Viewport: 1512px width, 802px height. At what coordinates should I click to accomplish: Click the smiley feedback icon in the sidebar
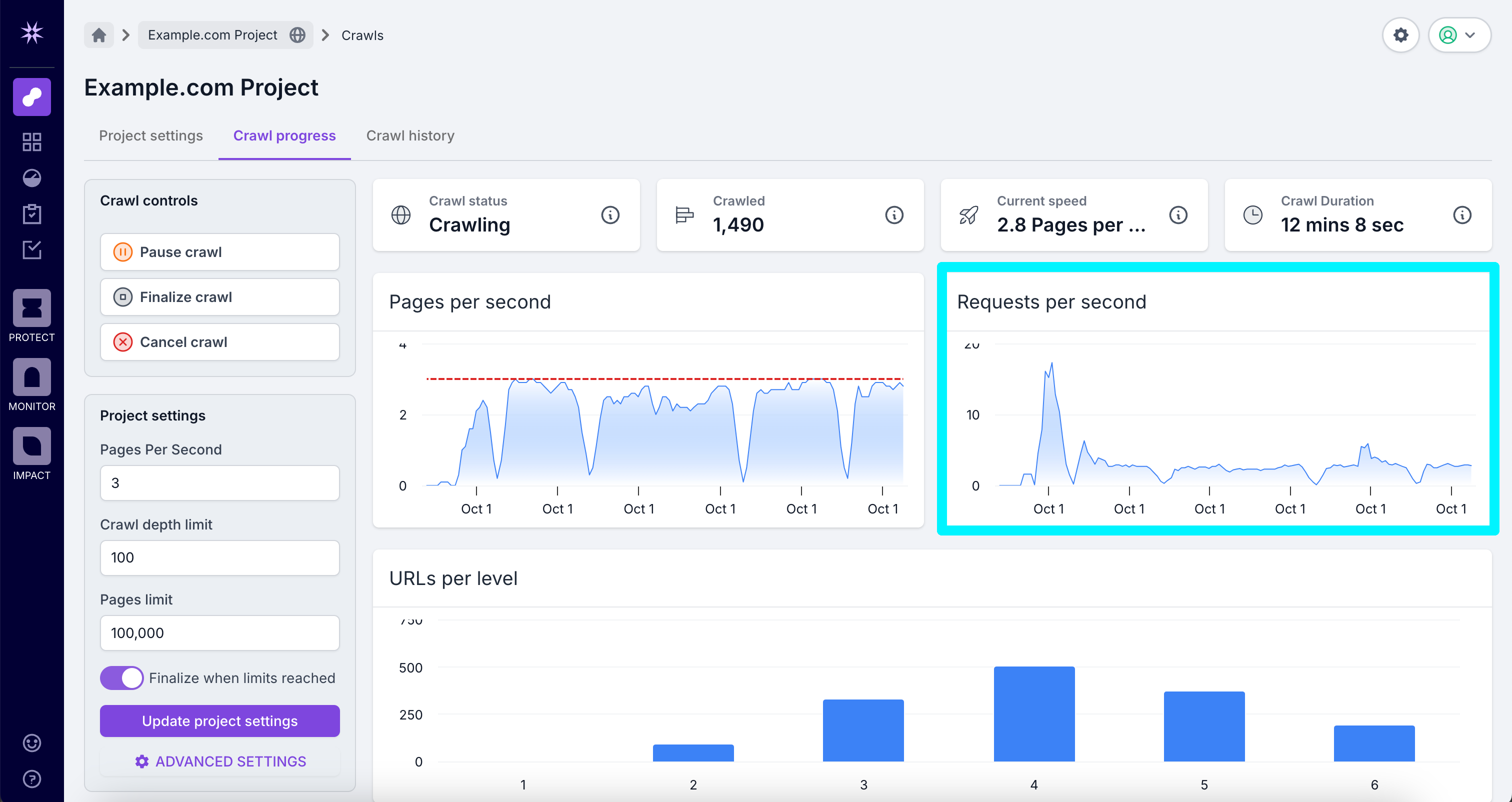[31, 743]
